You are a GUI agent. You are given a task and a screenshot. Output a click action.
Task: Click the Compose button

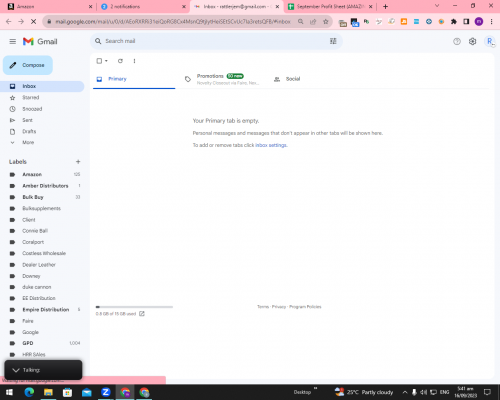28,65
